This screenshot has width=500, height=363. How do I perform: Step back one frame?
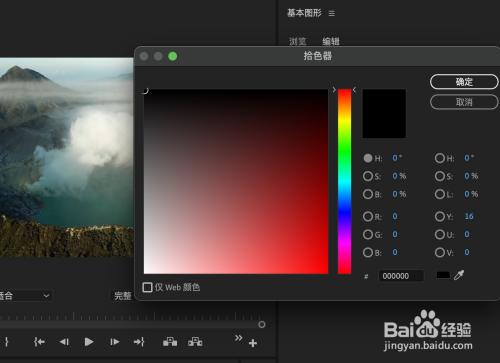click(x=64, y=342)
